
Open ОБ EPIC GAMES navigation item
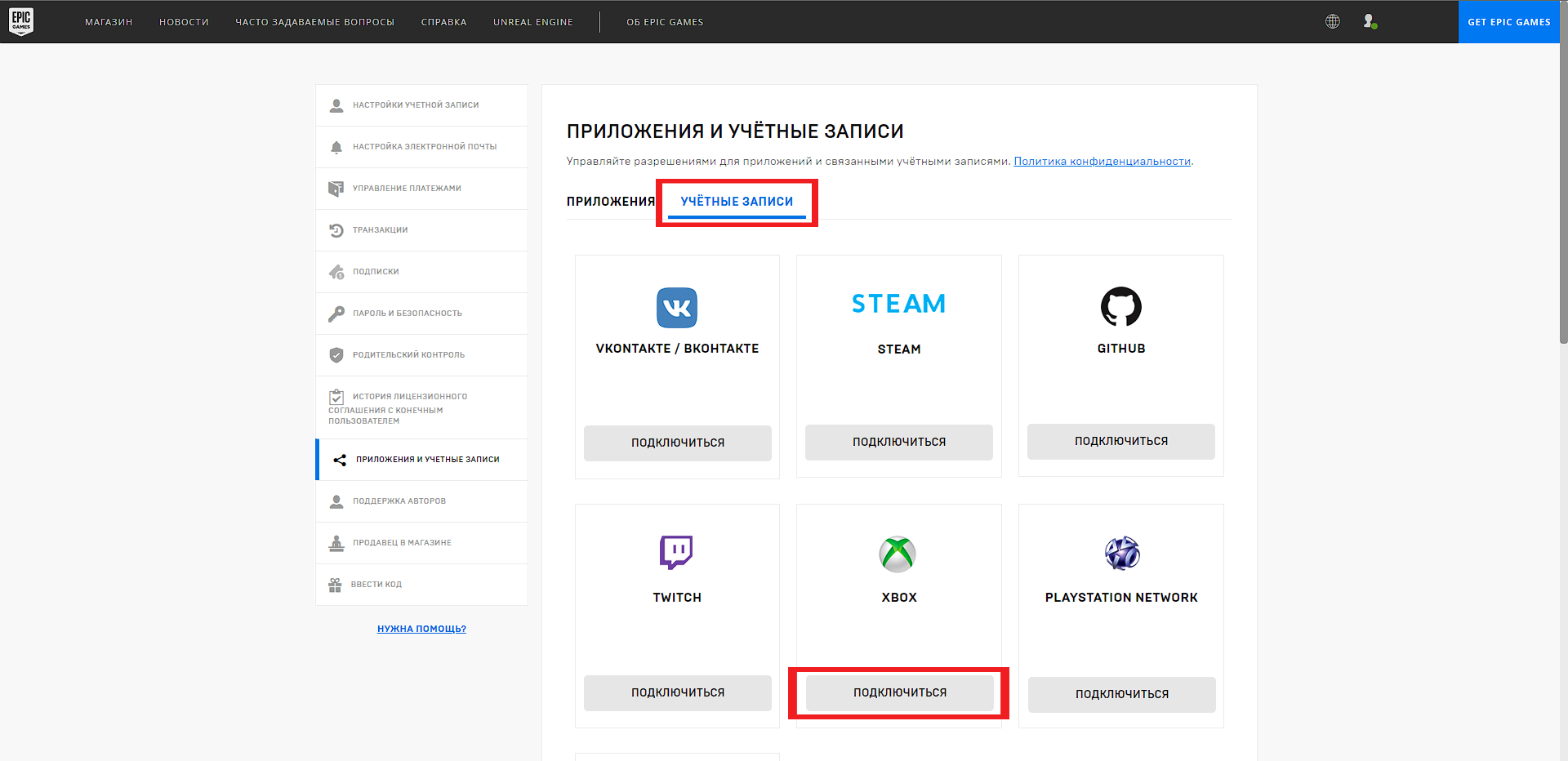[x=665, y=22]
